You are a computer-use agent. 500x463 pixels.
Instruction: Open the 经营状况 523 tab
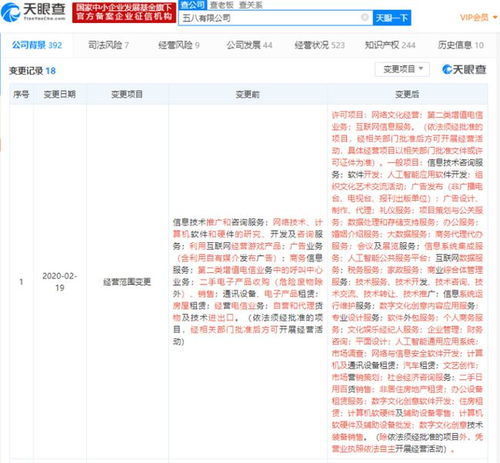(319, 45)
